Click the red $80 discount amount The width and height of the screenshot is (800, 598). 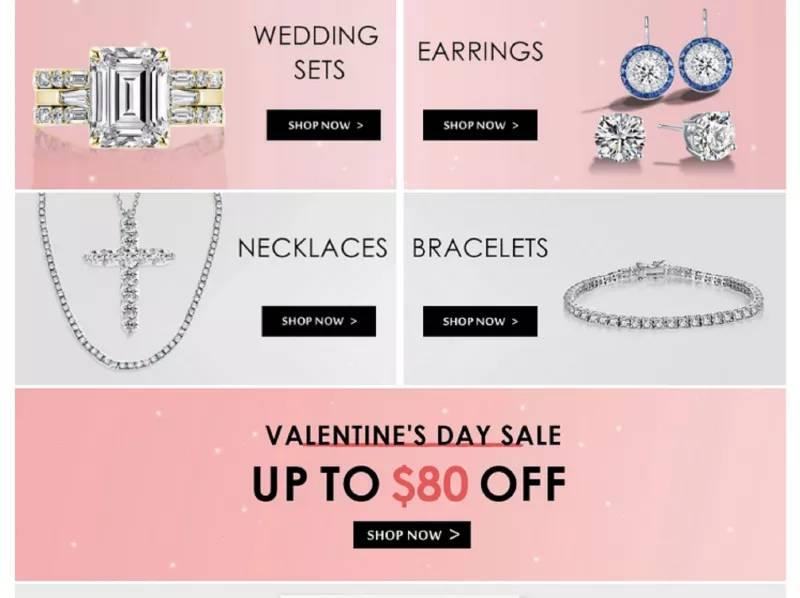(x=430, y=484)
